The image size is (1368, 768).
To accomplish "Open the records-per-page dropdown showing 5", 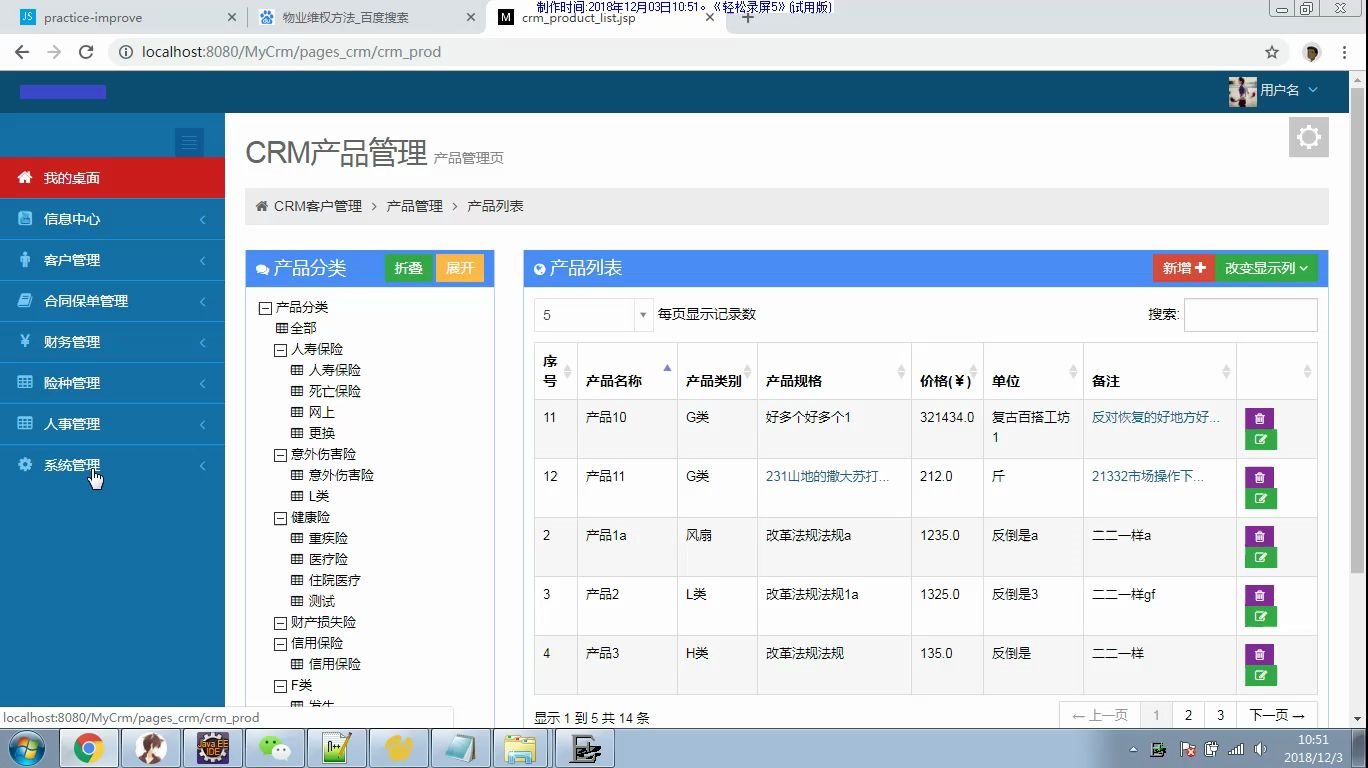I will click(592, 314).
